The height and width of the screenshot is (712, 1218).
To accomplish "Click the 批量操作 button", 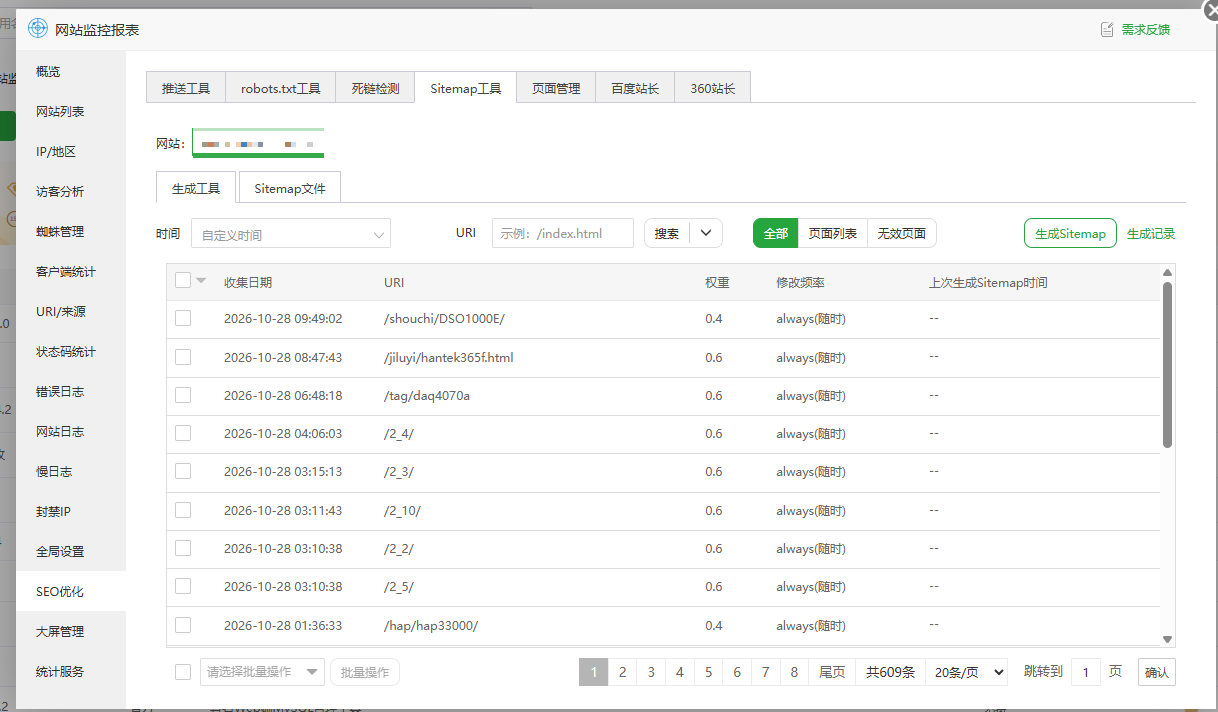I will pyautogui.click(x=365, y=672).
